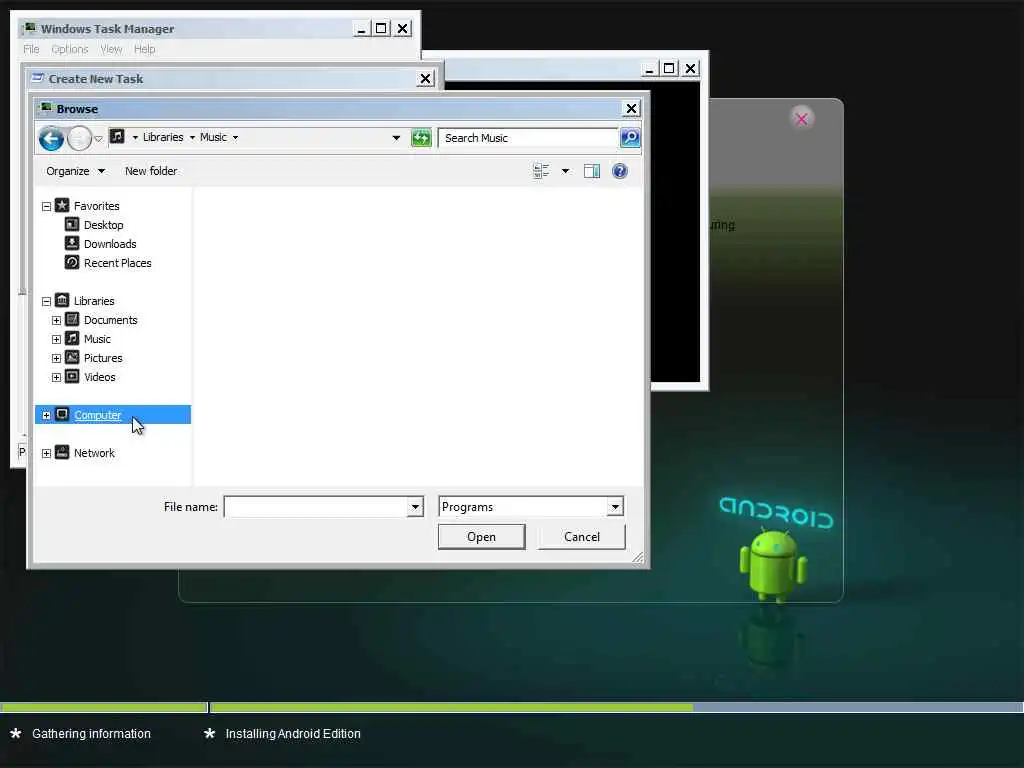Click the Recent Places icon
Image resolution: width=1024 pixels, height=768 pixels.
pos(72,263)
